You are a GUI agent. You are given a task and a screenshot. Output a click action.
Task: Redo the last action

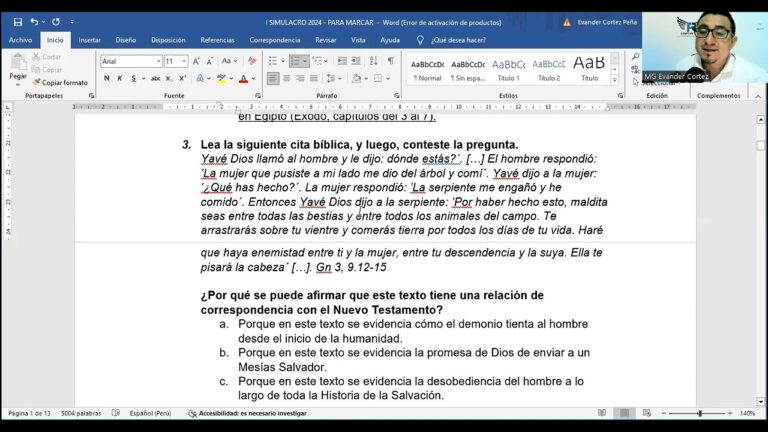coord(56,22)
